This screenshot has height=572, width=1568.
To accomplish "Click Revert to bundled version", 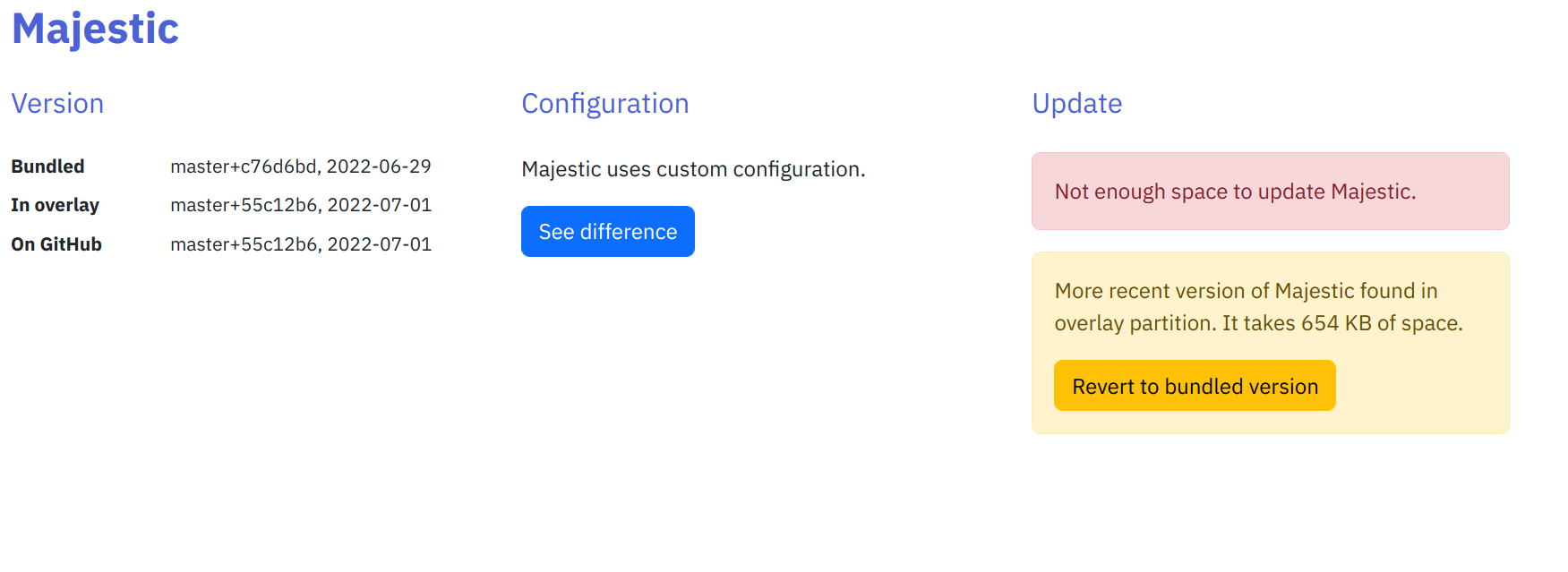I will coord(1194,385).
